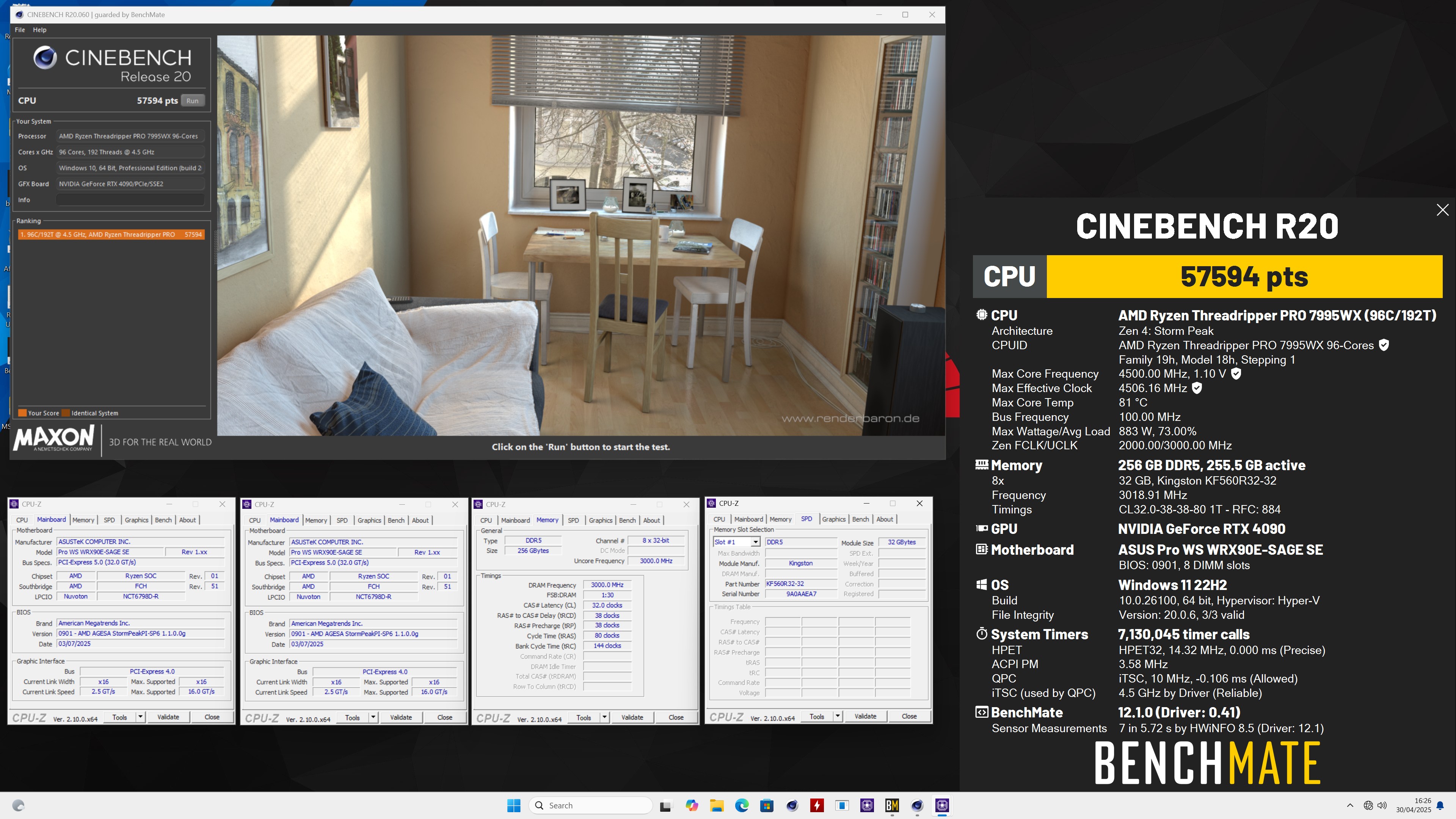Select the highlighted active CPU-Z taskbar icon
Viewport: 1456px width, 819px height.
[942, 805]
